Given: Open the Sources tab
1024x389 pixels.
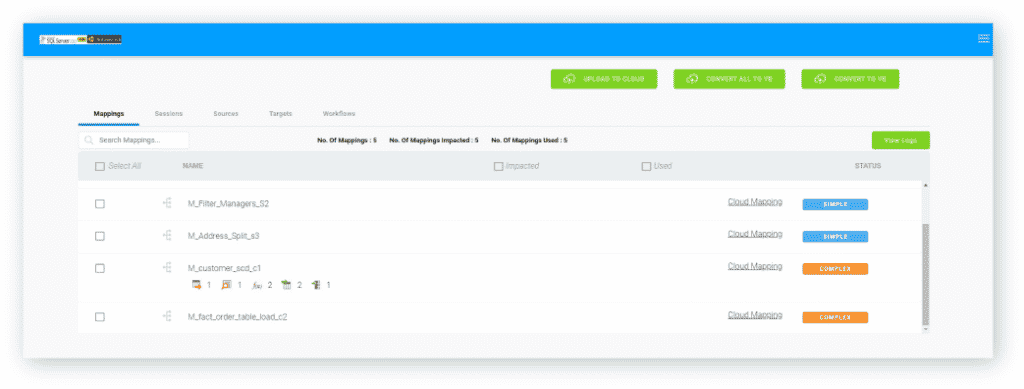Looking at the screenshot, I should 226,114.
